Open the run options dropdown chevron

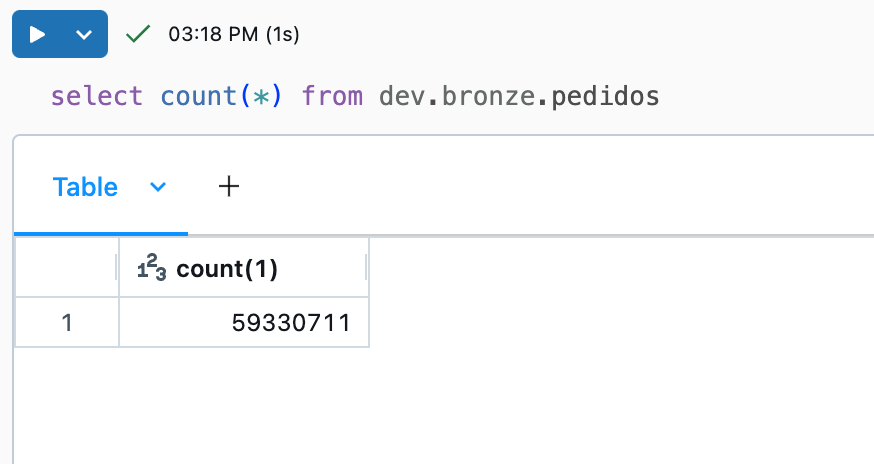click(84, 35)
